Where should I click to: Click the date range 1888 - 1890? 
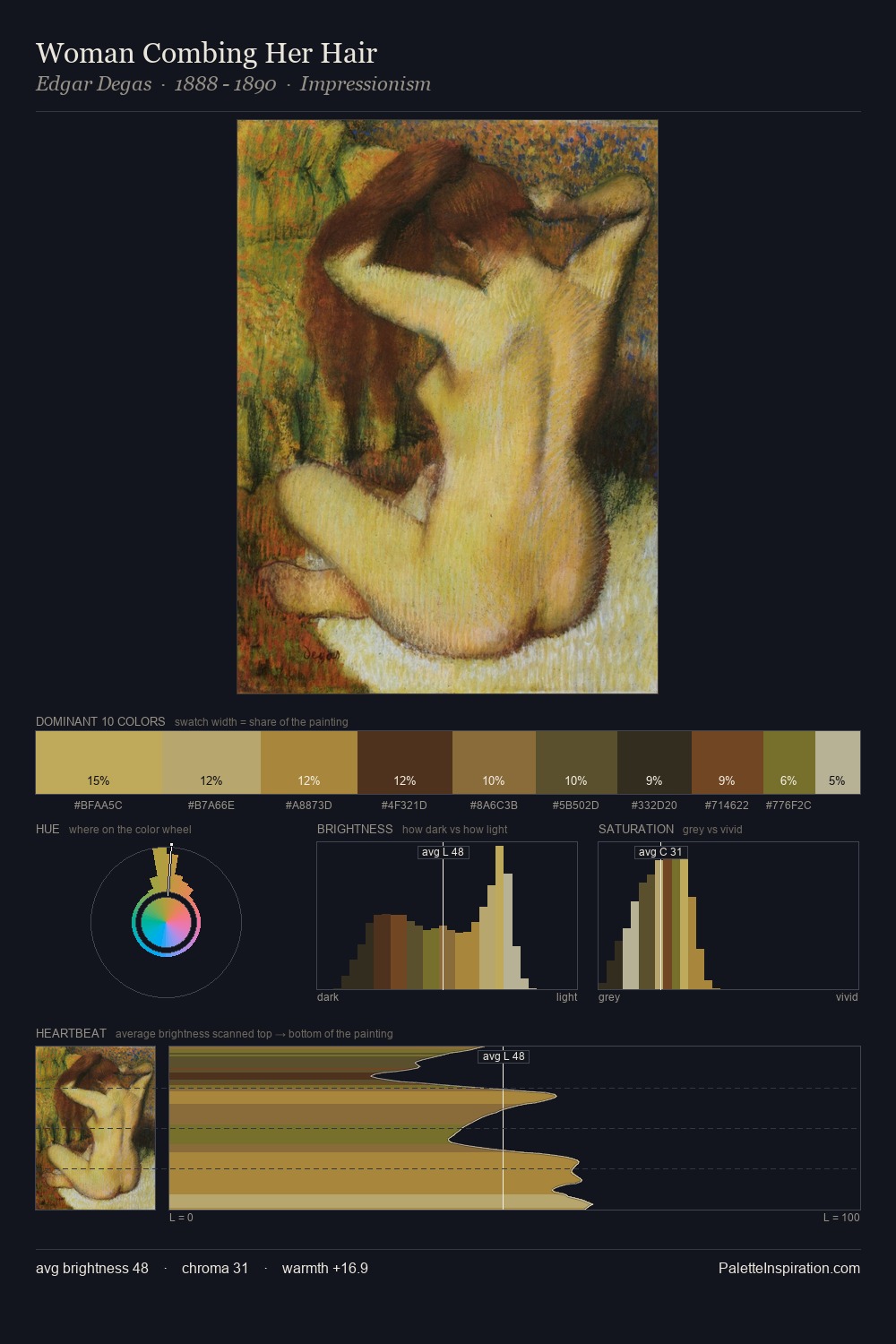[x=225, y=84]
